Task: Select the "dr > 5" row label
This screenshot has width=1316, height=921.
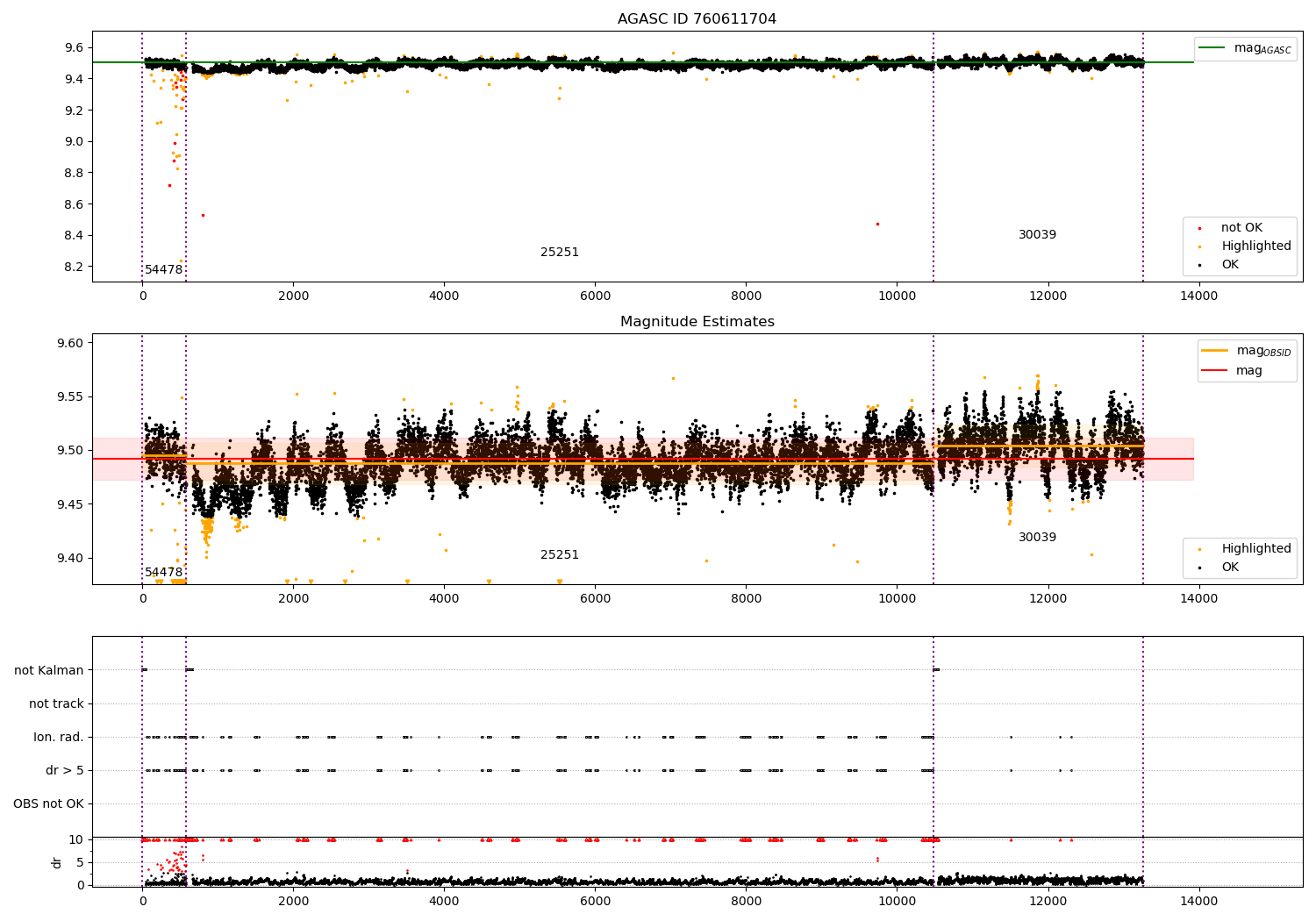Action: tap(65, 770)
